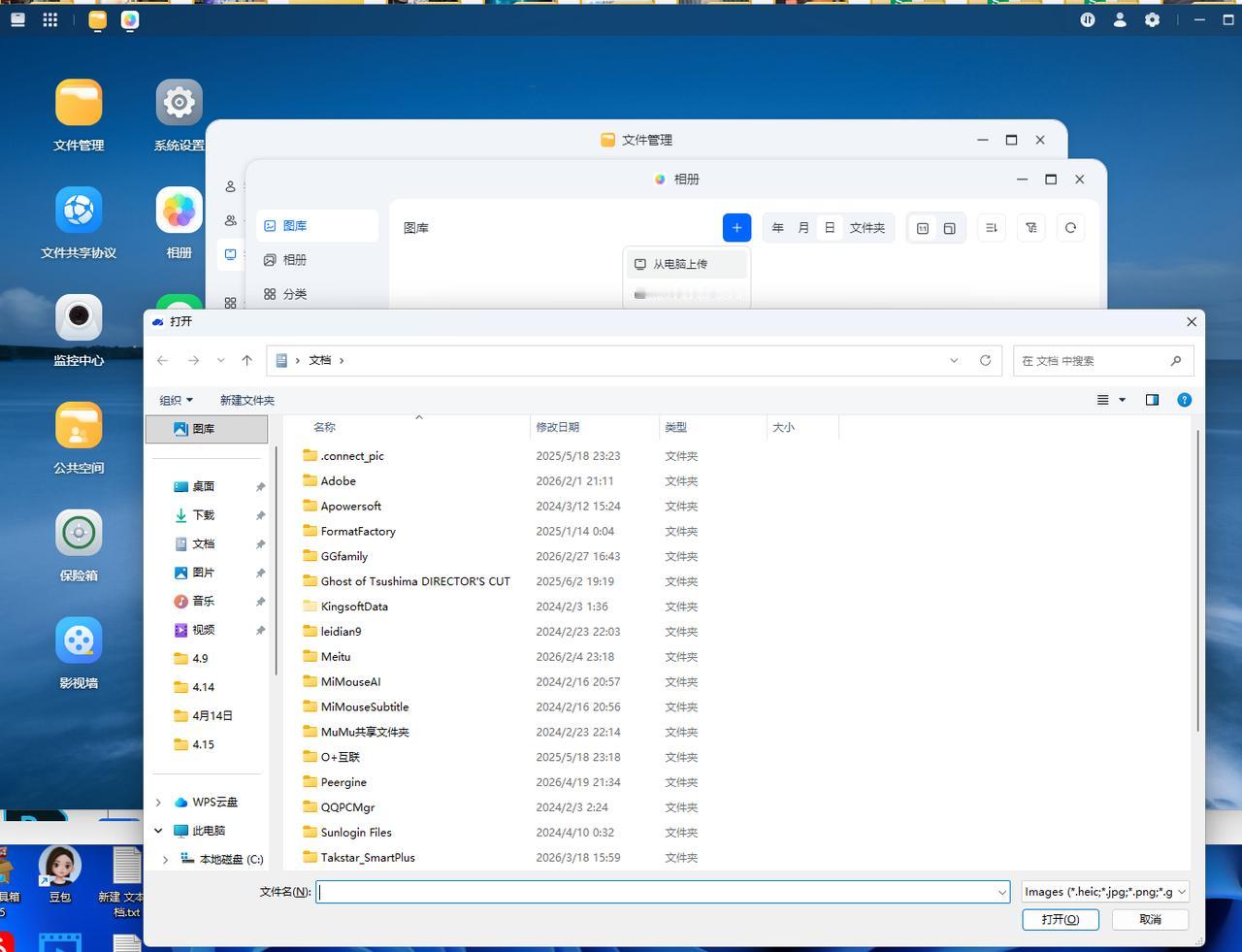Switch to the 相册 icon in top bar
Image resolution: width=1242 pixels, height=952 pixels.
[x=130, y=20]
